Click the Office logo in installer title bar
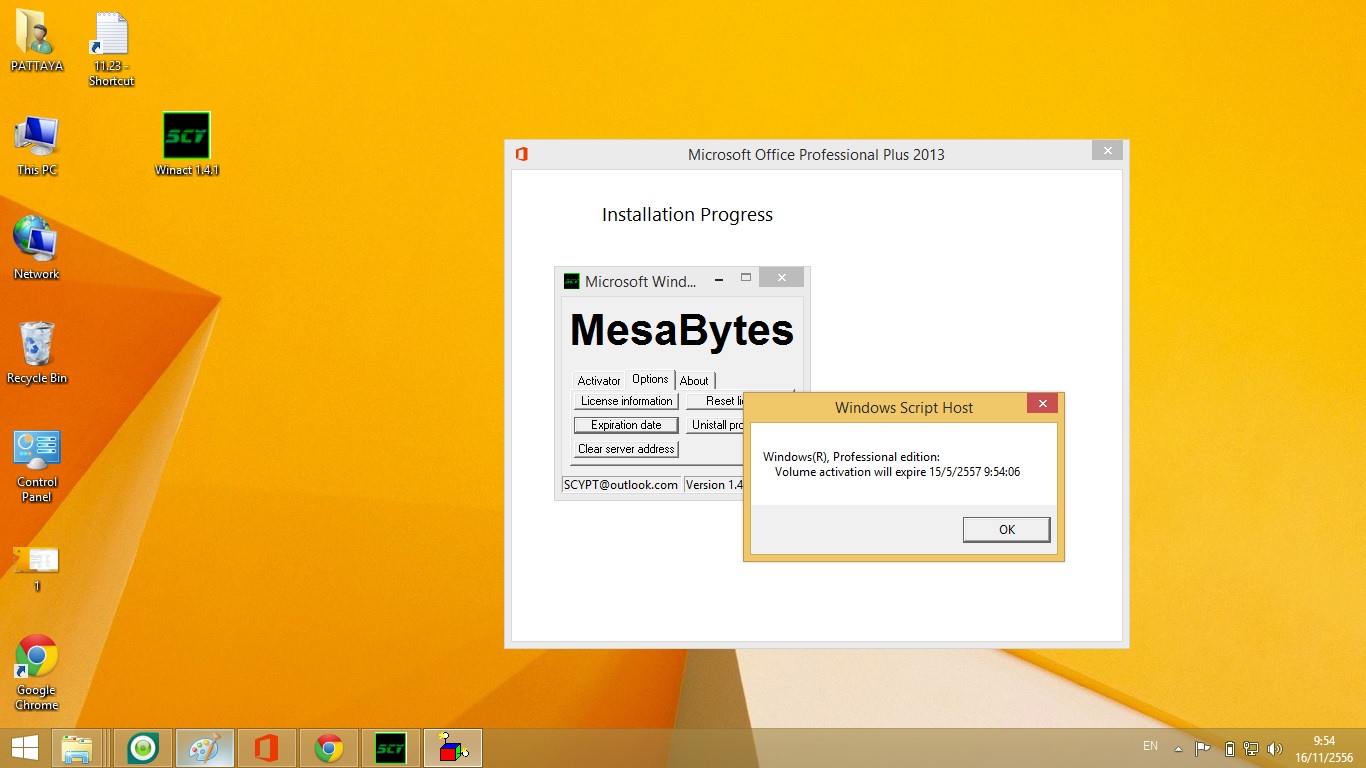1366x768 pixels. 521,154
